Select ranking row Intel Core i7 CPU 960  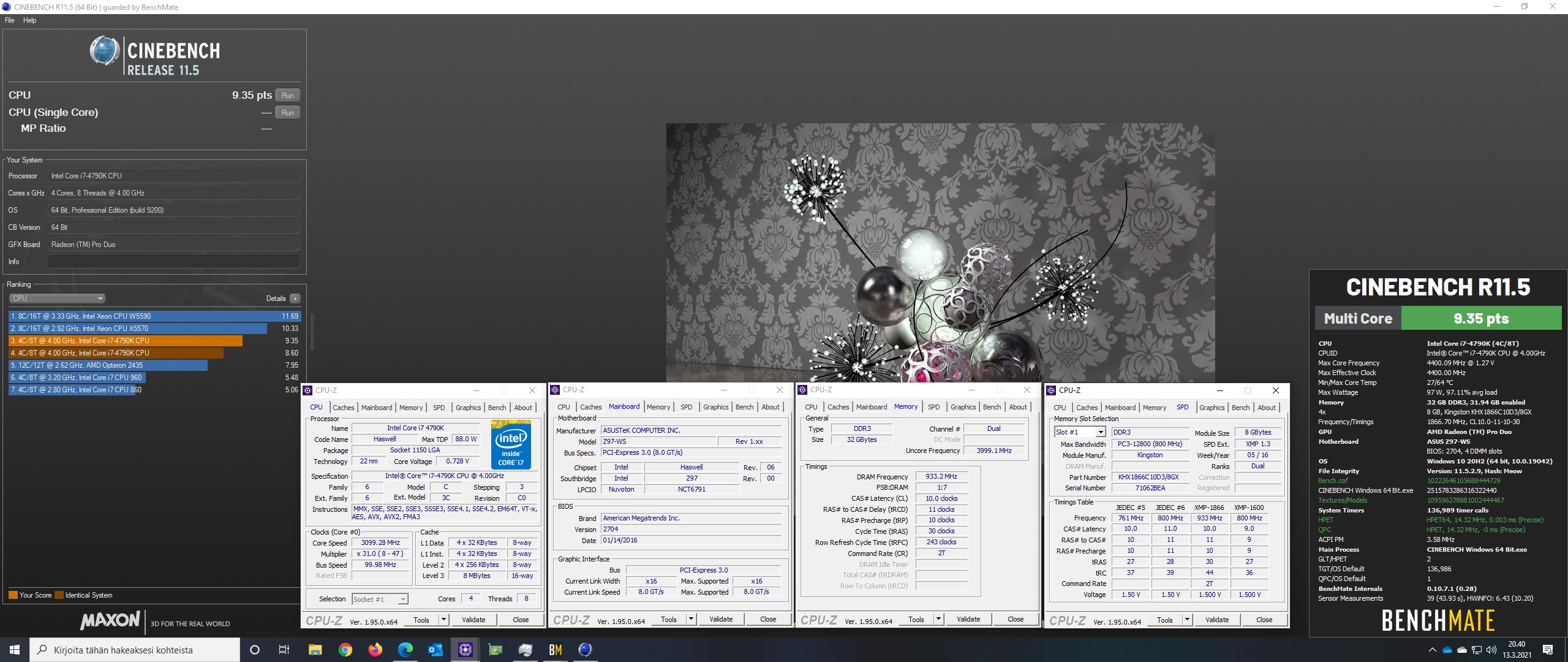(x=154, y=378)
